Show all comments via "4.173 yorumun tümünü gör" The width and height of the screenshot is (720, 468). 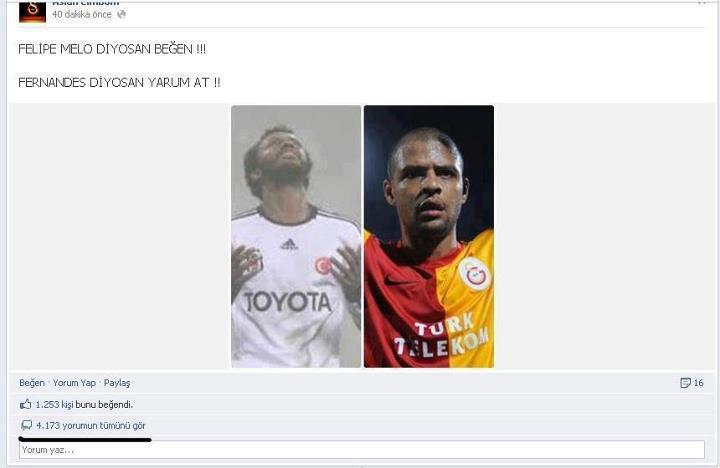pos(91,426)
